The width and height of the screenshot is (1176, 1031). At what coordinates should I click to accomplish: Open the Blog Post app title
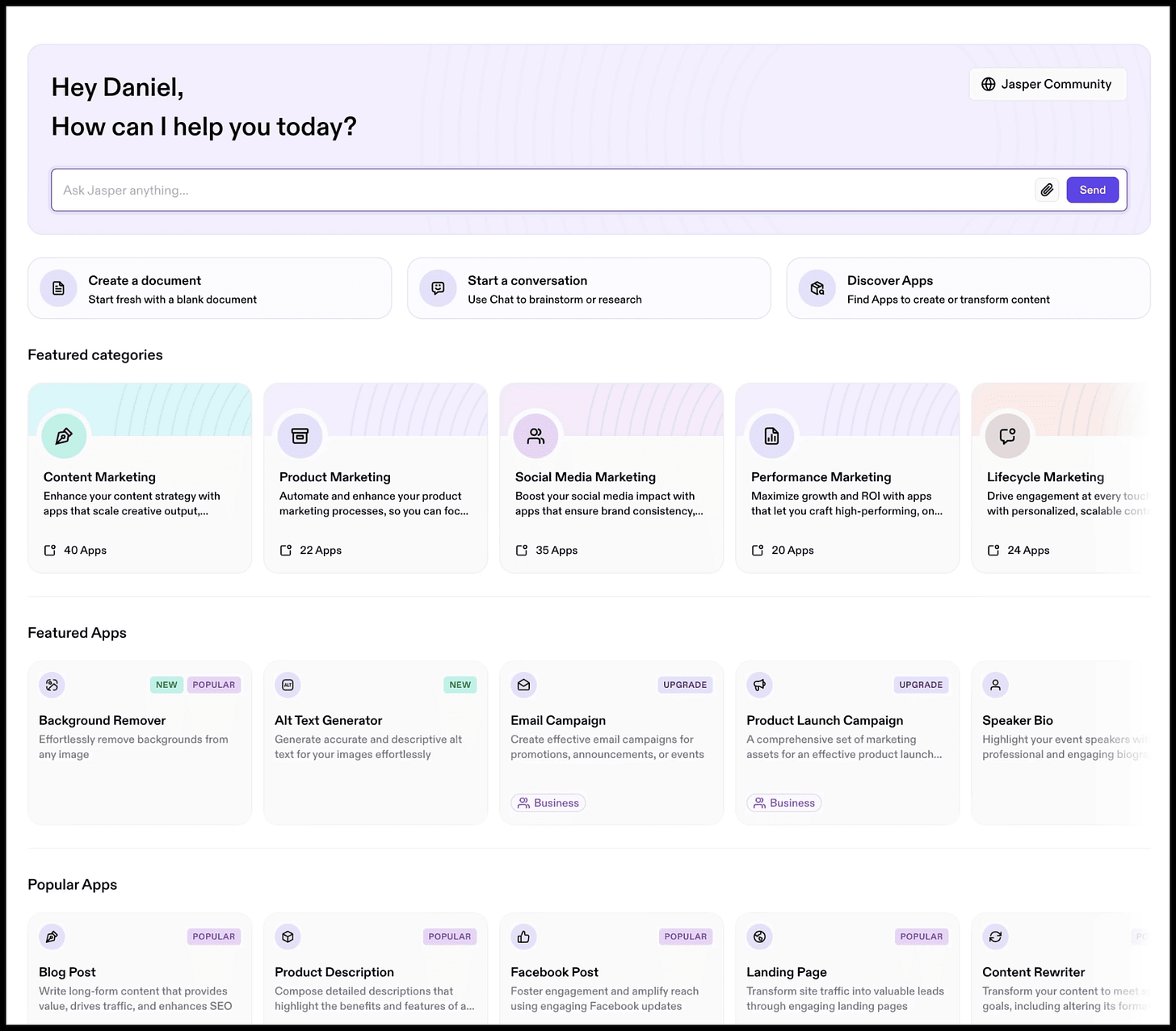[x=67, y=972]
